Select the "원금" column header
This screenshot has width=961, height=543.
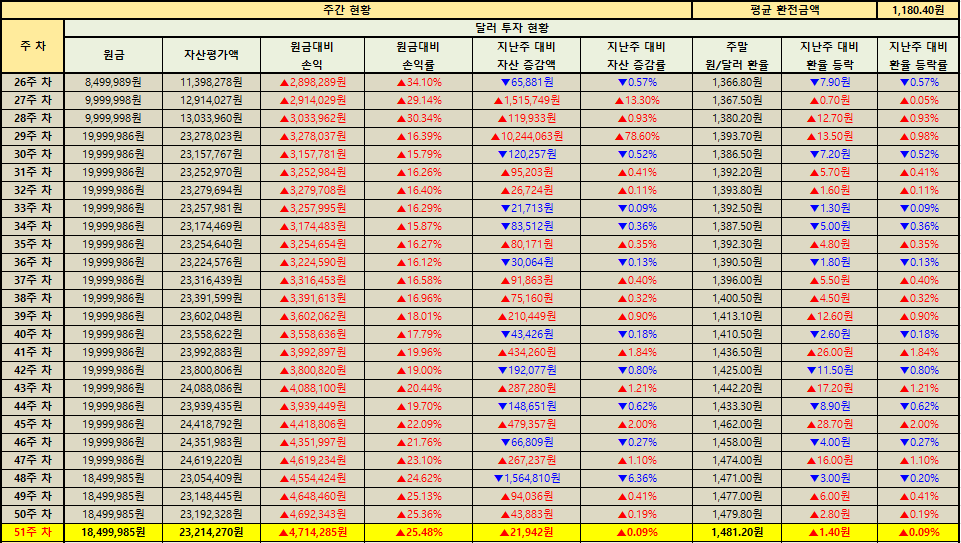pyautogui.click(x=113, y=55)
